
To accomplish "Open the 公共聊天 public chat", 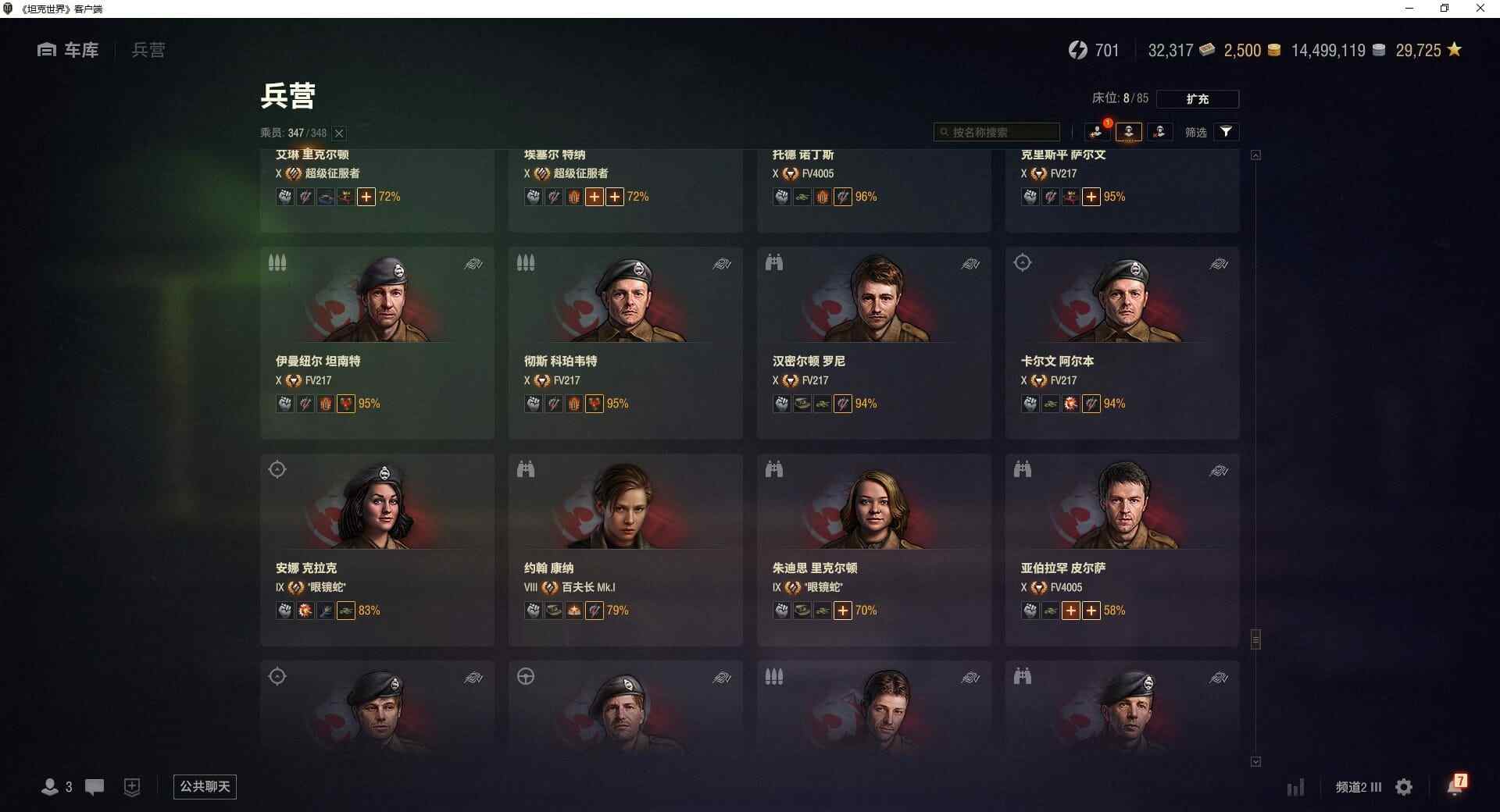I will tap(205, 786).
